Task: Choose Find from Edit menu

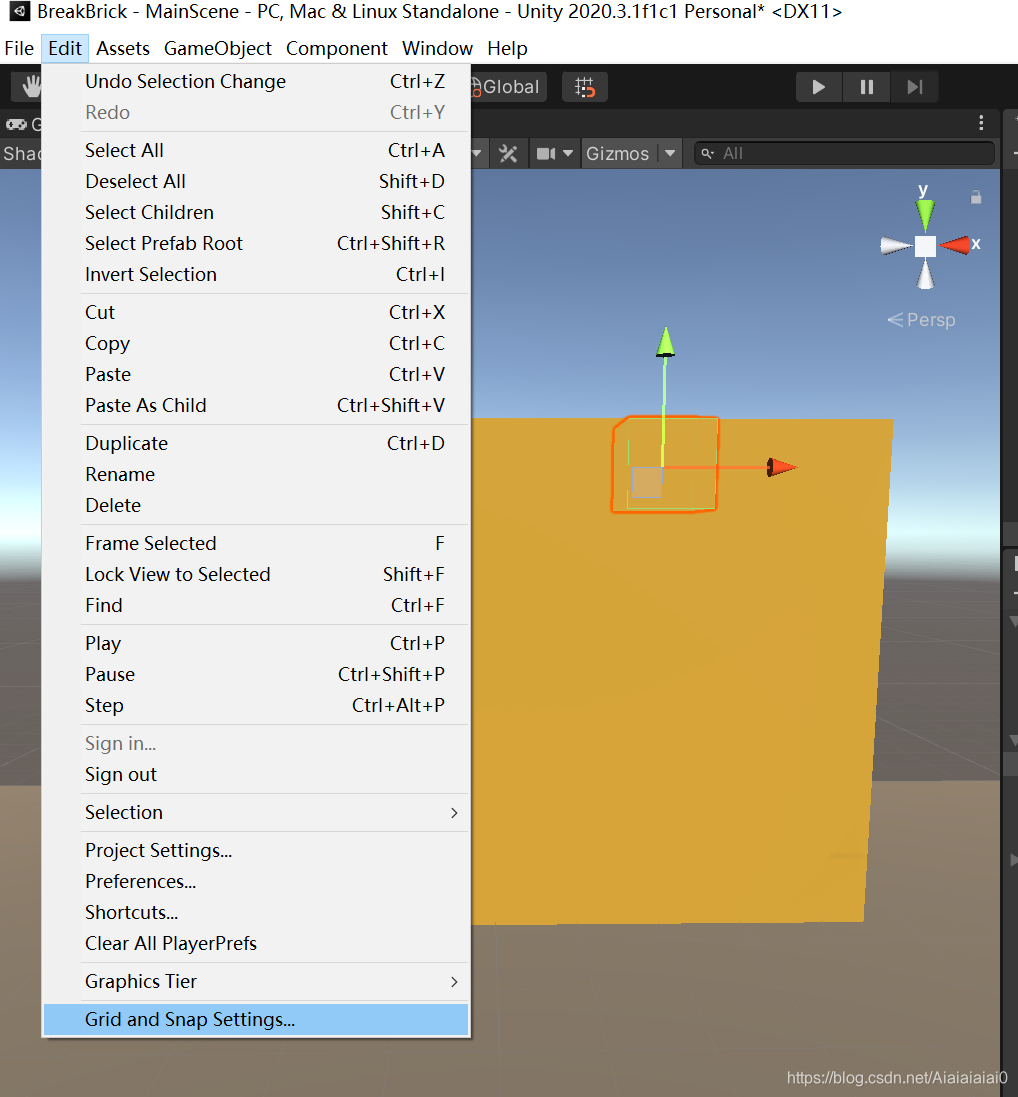Action: (256, 605)
